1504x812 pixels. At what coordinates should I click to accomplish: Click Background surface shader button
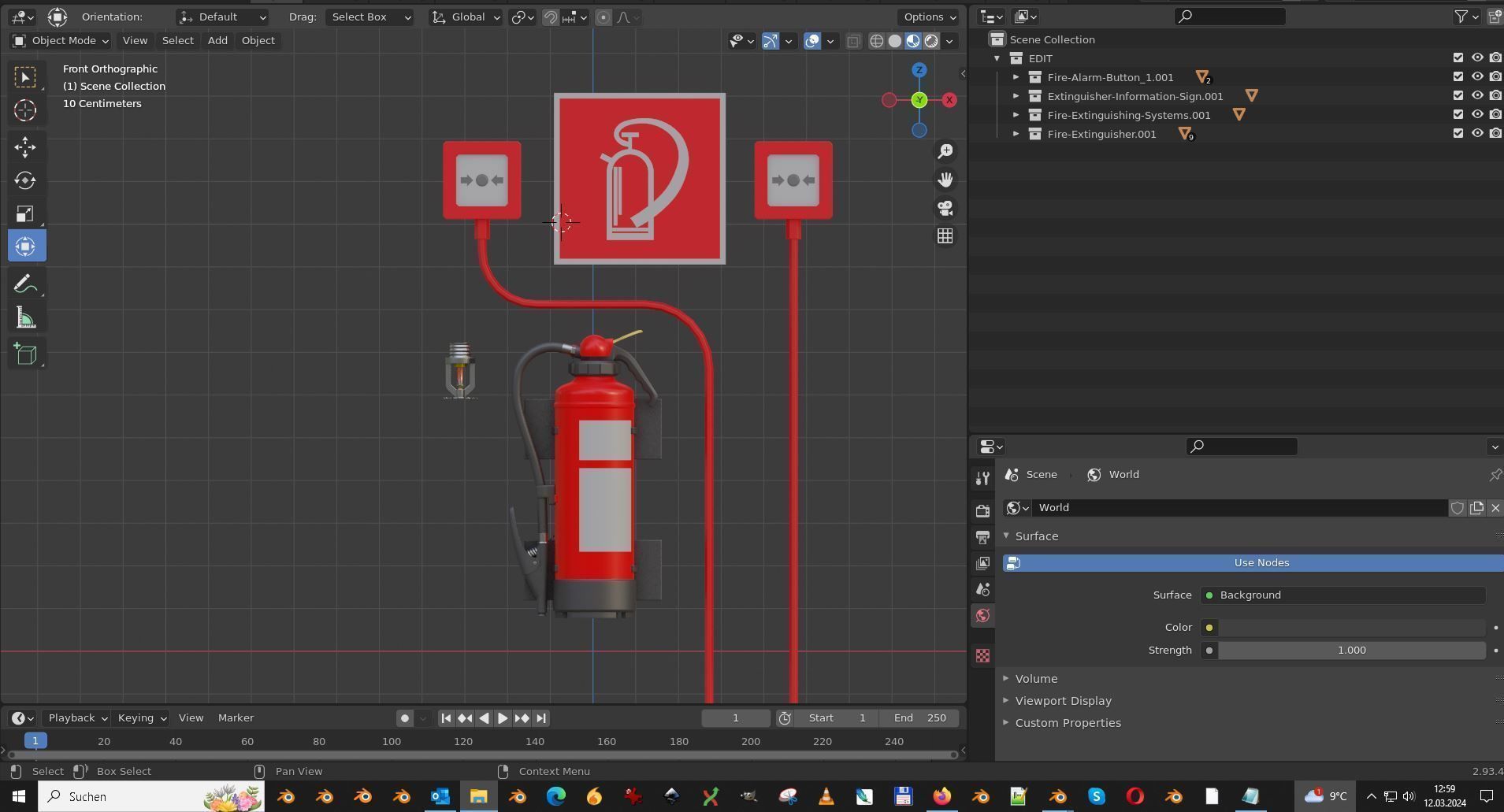click(x=1342, y=595)
